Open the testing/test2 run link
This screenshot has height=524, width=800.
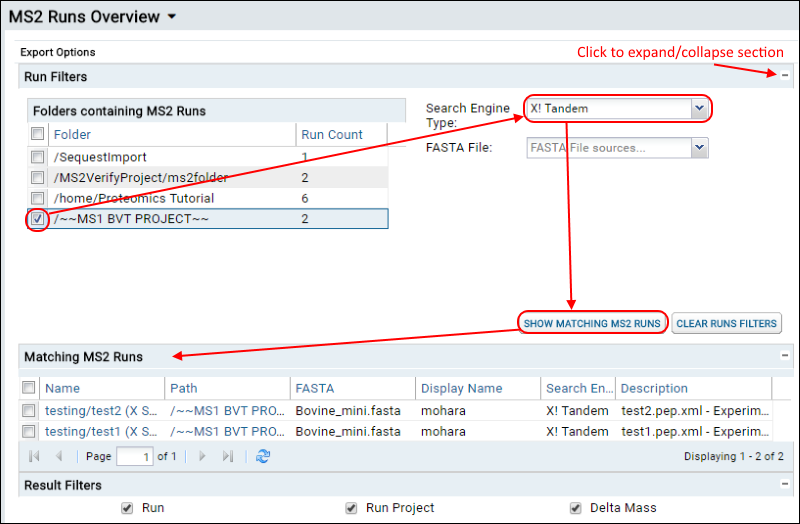pyautogui.click(x=101, y=411)
